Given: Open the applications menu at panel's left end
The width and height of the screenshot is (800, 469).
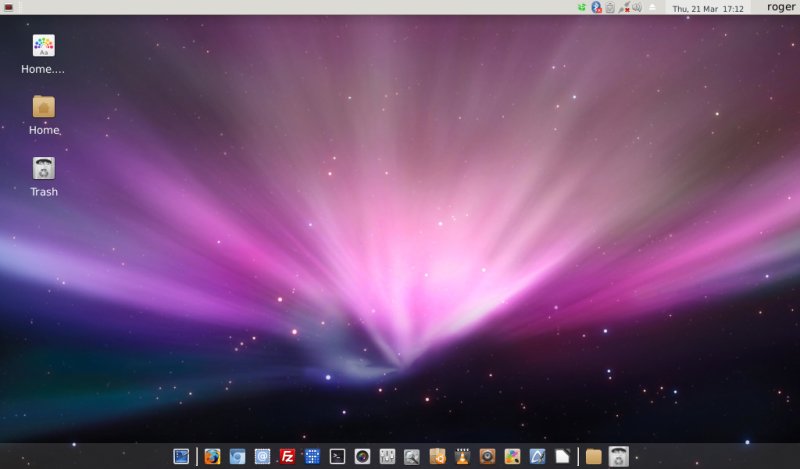Looking at the screenshot, I should click(x=8, y=7).
